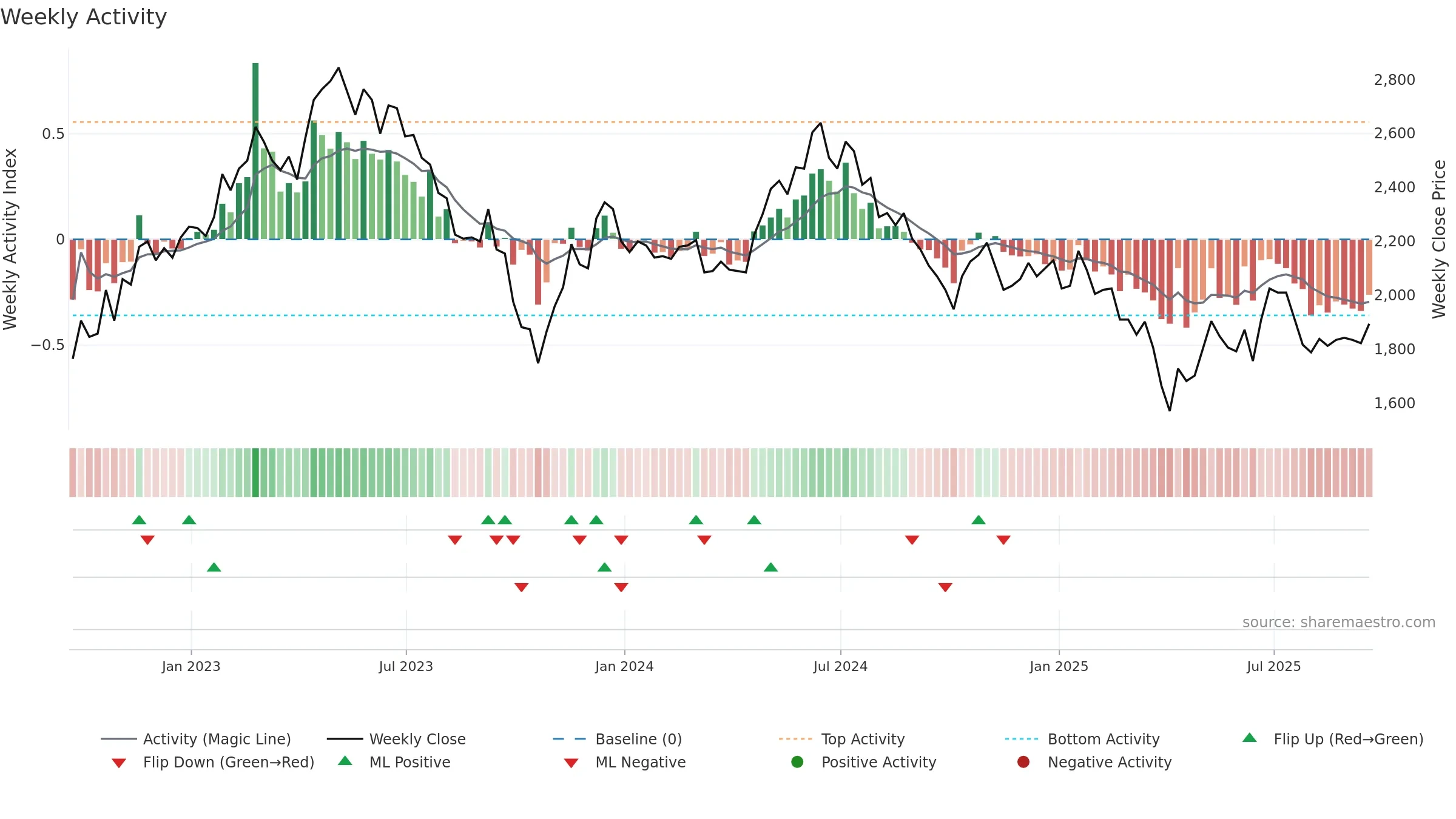Click the Jan 2025 axis label
Screen dimensions: 1456x819
(x=1059, y=666)
